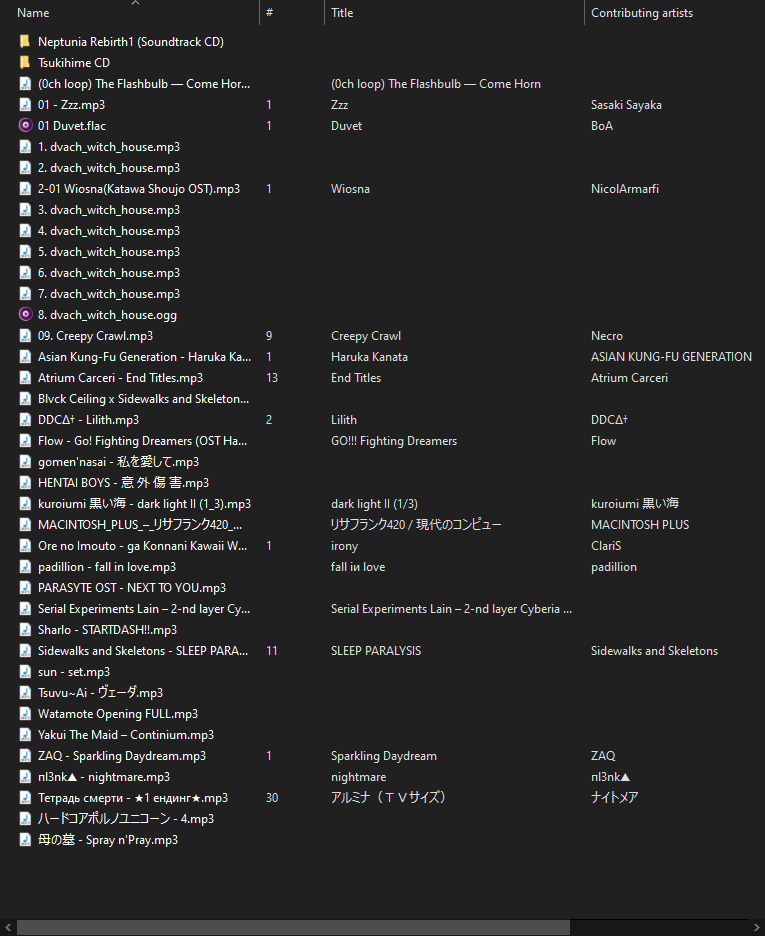
Task: Click the ClariS artist cell
Action: (606, 546)
